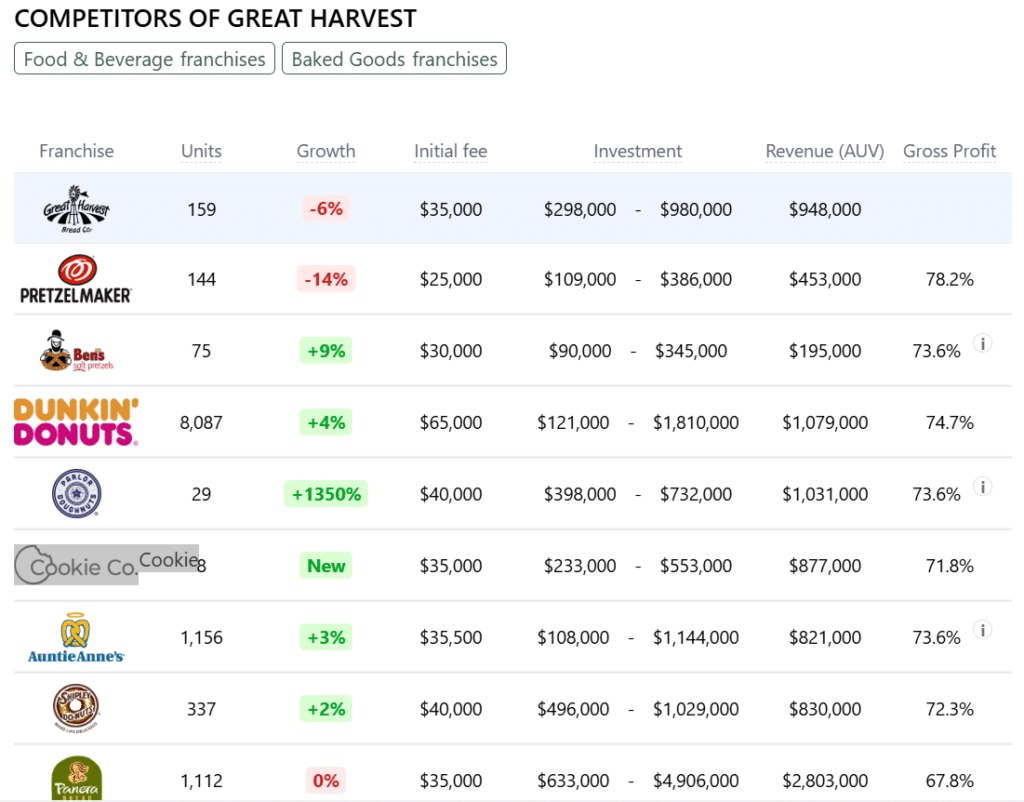1024x802 pixels.
Task: Click the +3% growth badge
Action: pyautogui.click(x=326, y=637)
